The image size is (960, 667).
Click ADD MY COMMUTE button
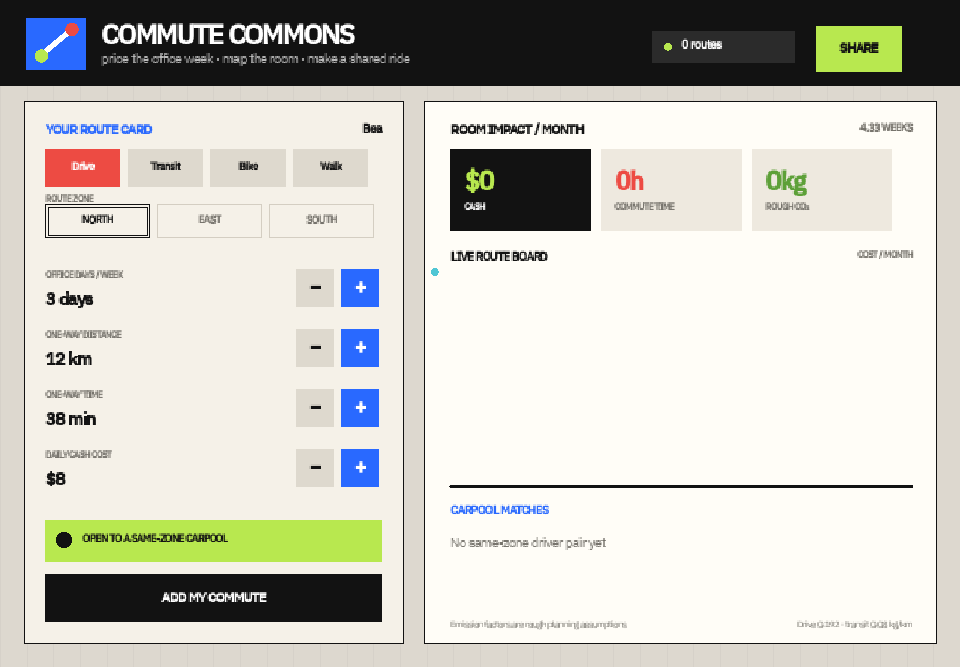pos(214,598)
